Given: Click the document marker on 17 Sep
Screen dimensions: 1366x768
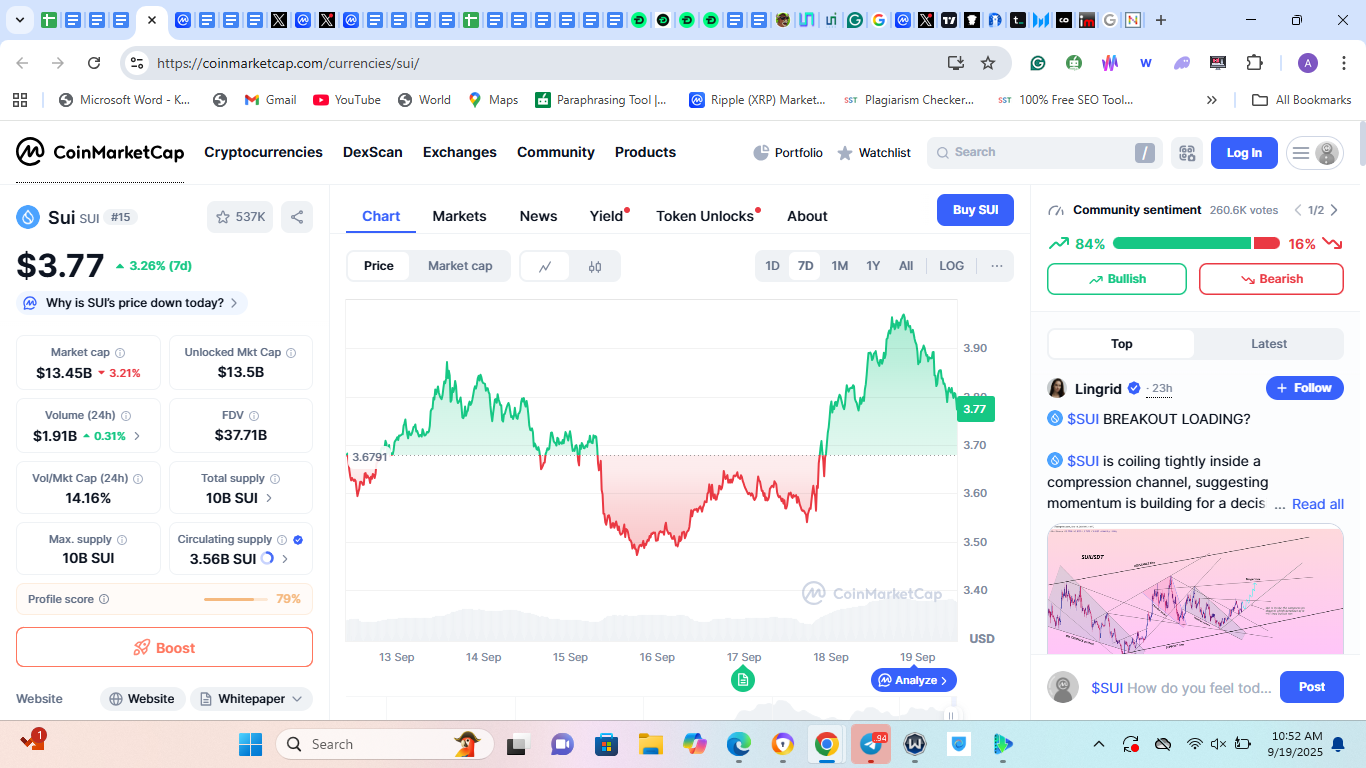Looking at the screenshot, I should [742, 680].
